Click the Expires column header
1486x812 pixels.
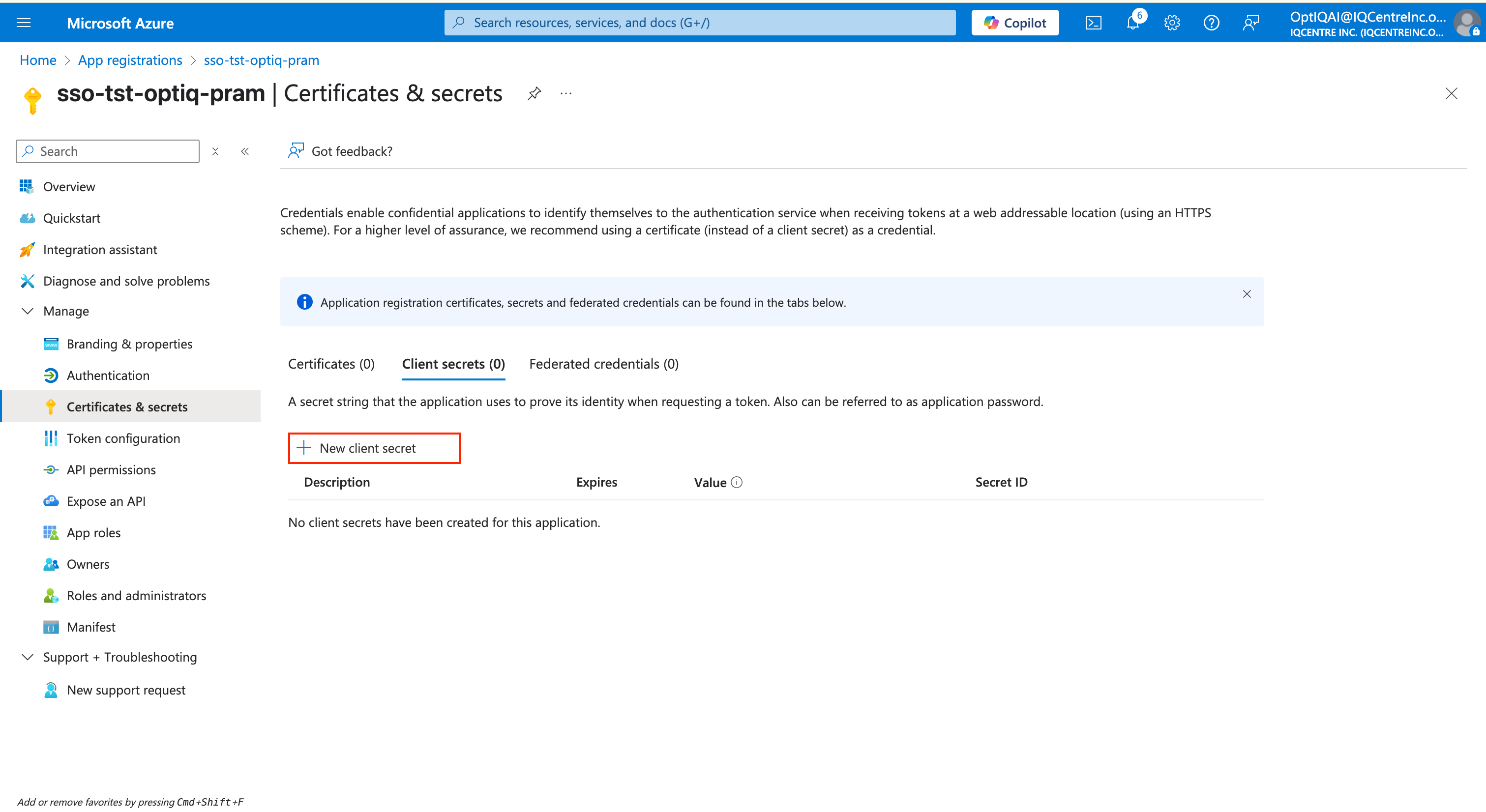[x=596, y=482]
